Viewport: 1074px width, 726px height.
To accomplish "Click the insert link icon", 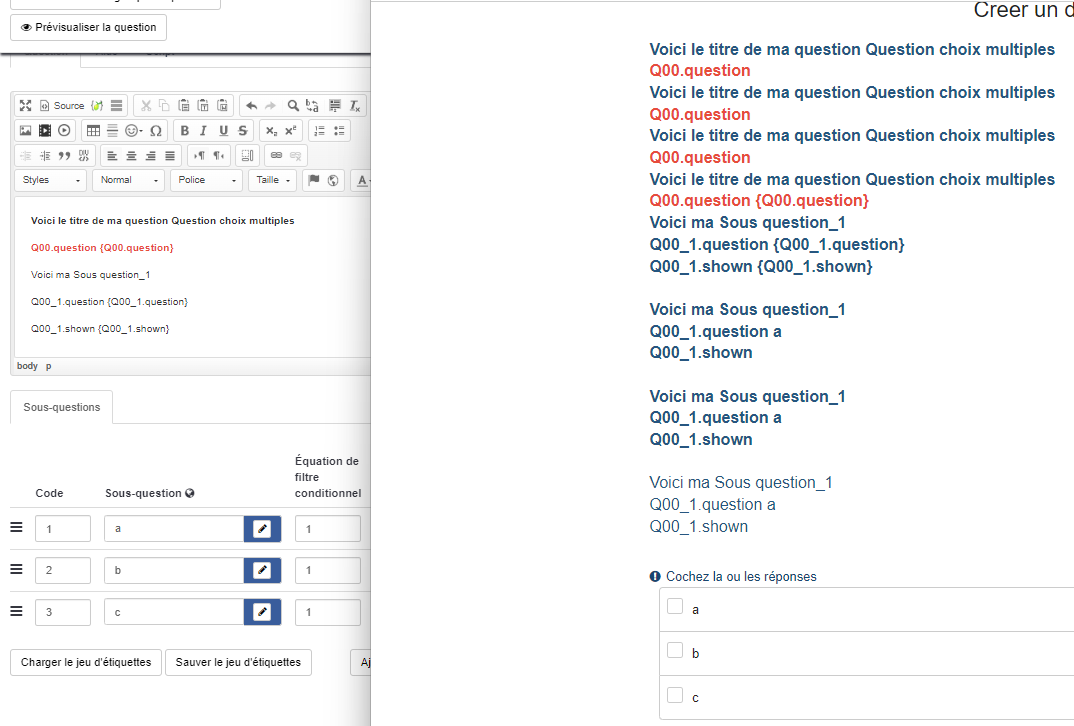I will click(276, 155).
